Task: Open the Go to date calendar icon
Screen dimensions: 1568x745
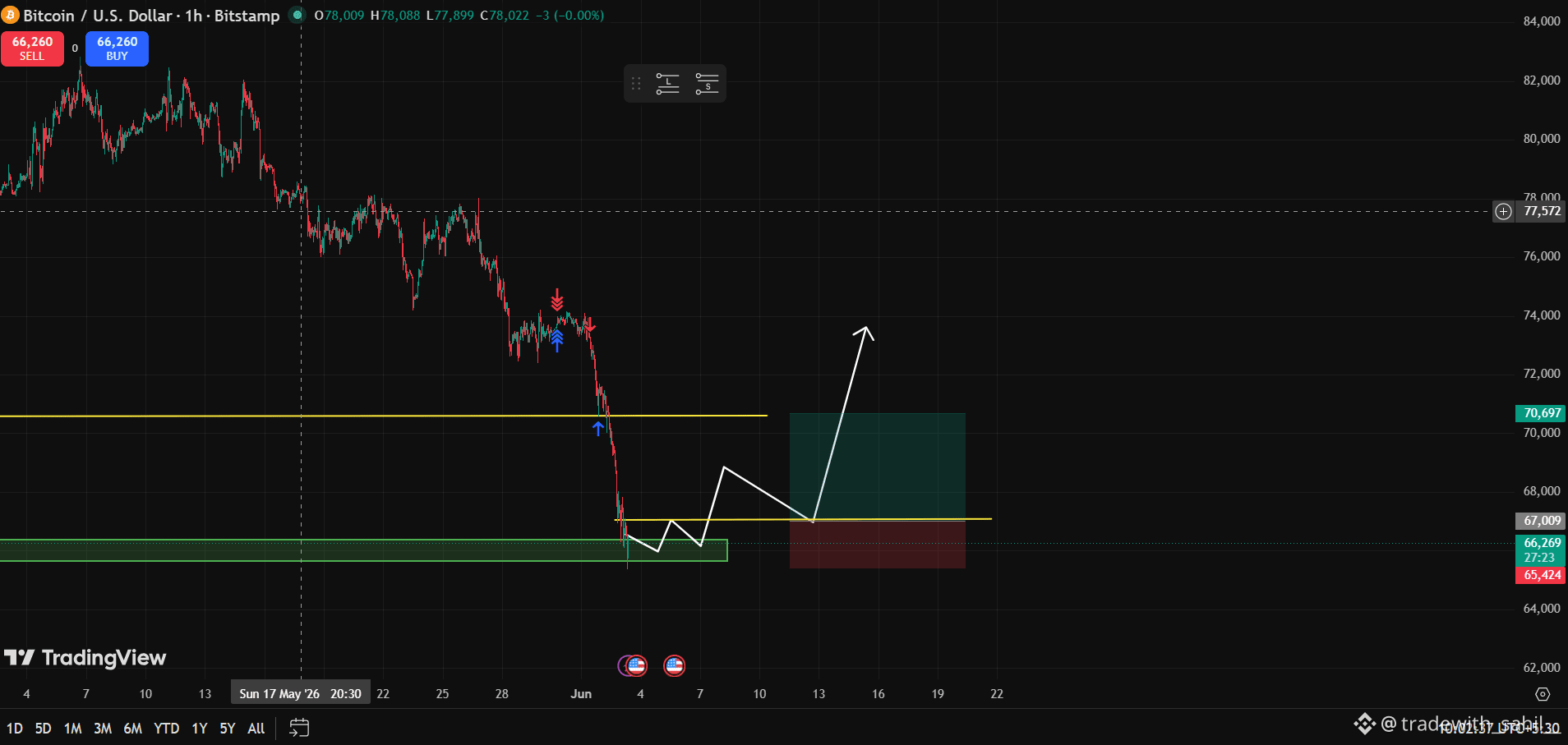Action: click(299, 728)
